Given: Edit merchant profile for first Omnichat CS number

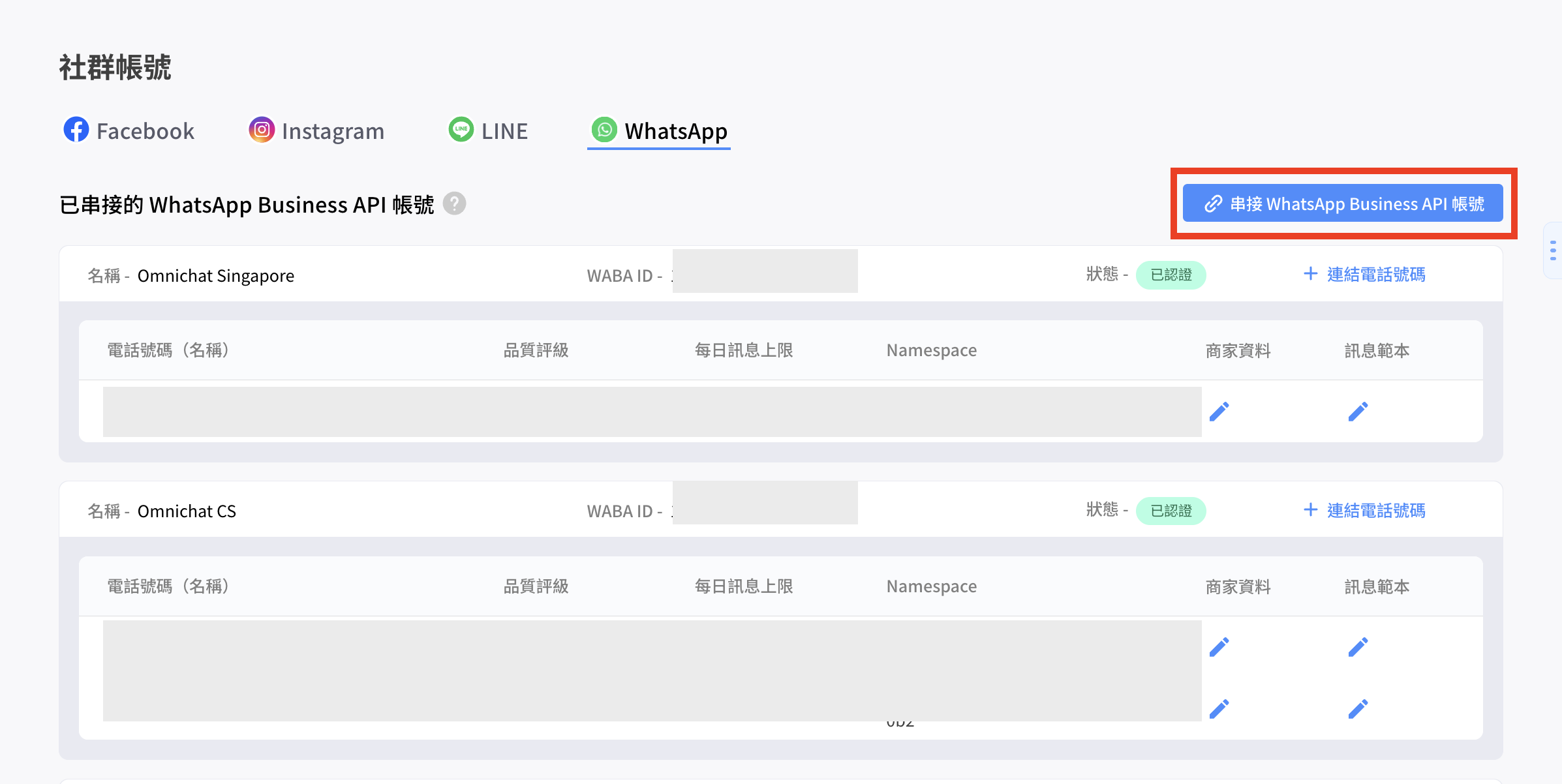Looking at the screenshot, I should (x=1219, y=647).
